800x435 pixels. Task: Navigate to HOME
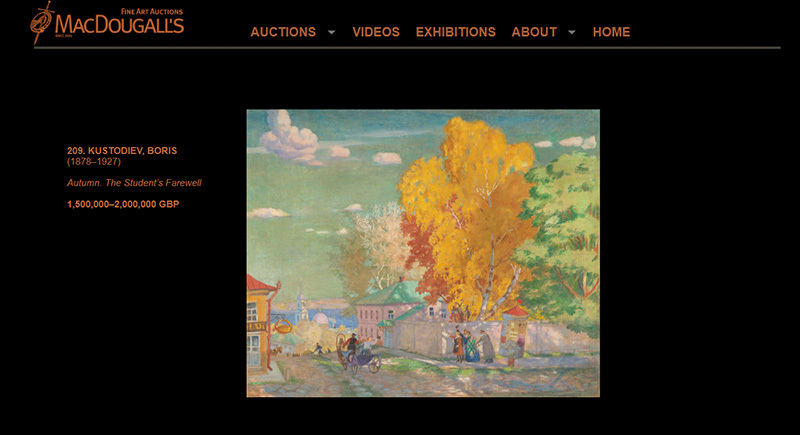611,32
